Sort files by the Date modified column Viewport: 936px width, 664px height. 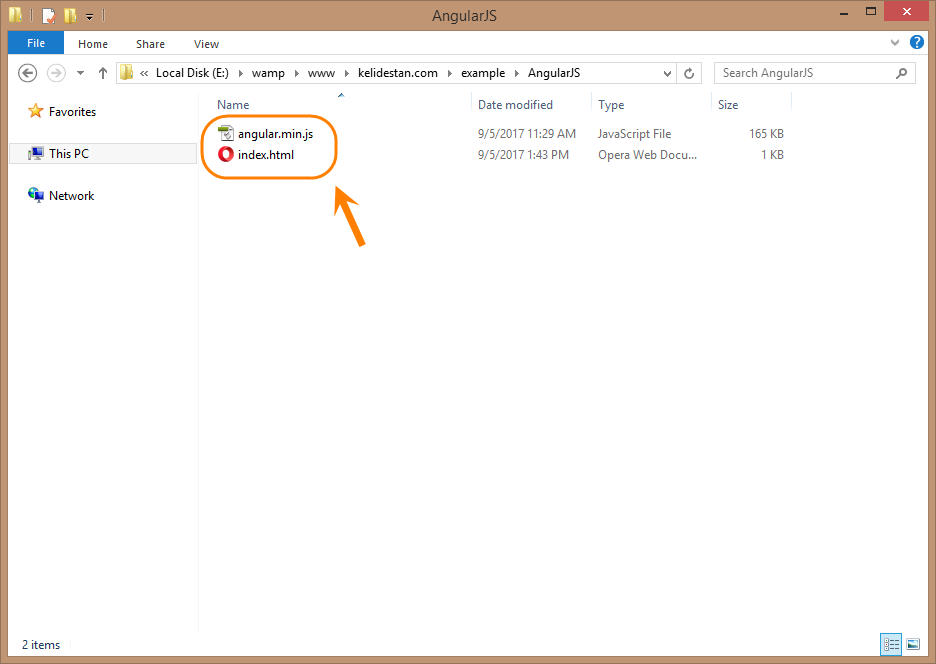pos(515,104)
